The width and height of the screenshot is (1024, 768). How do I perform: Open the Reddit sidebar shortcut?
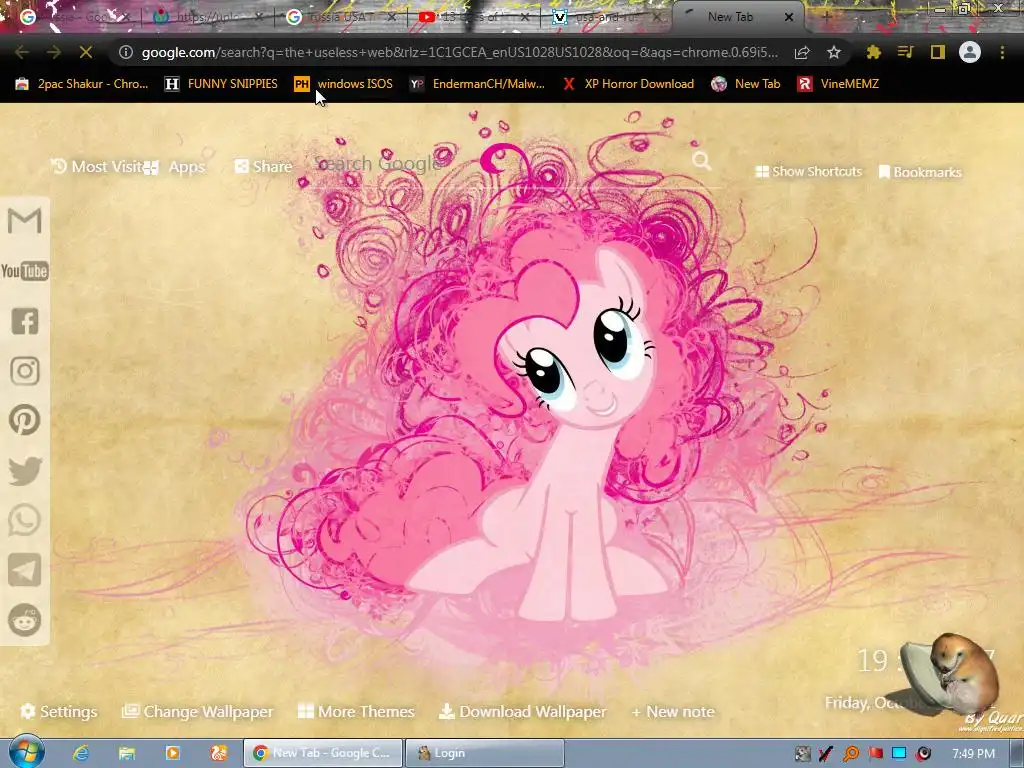[x=25, y=620]
